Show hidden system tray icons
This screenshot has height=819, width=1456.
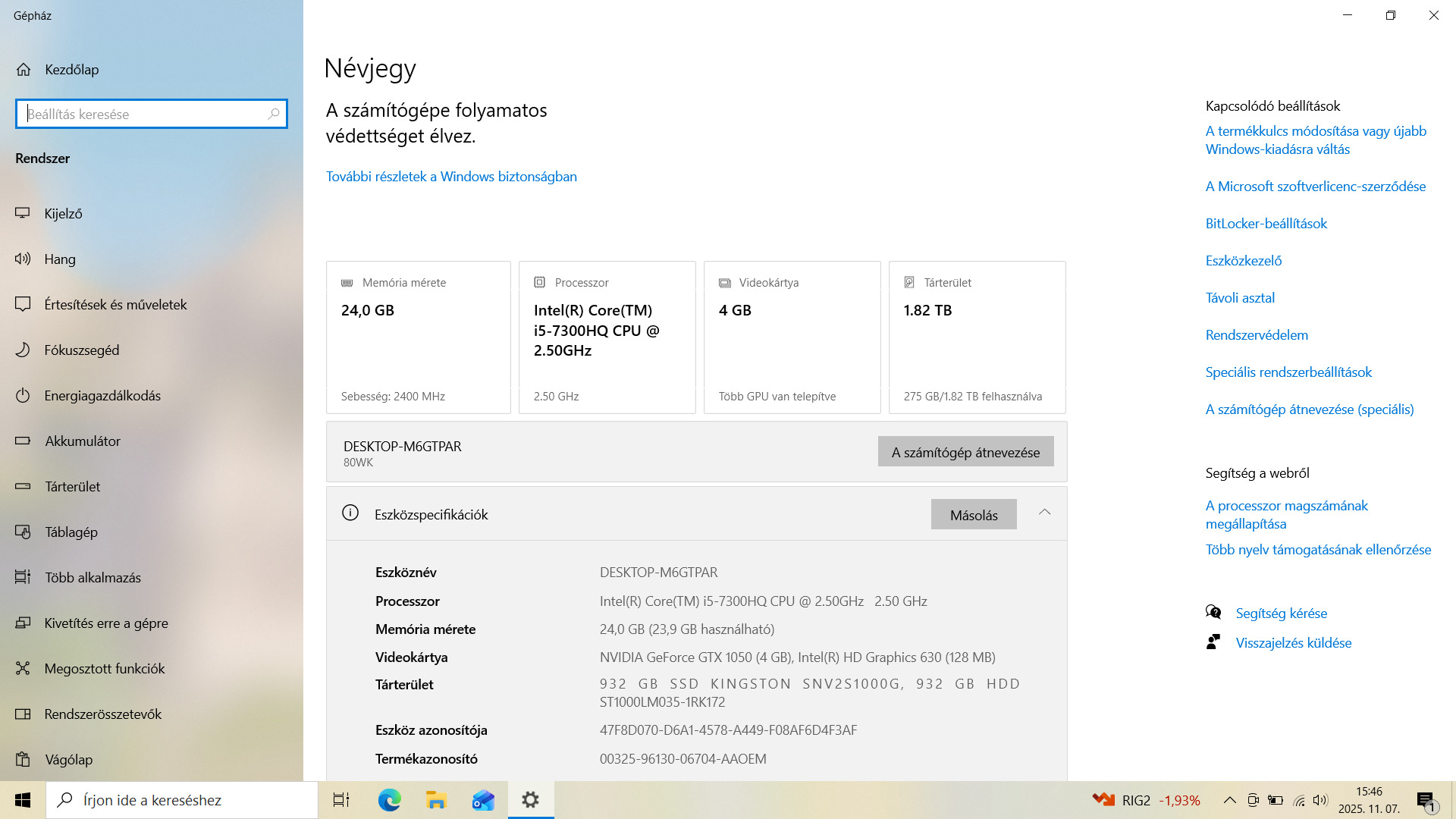click(x=1229, y=800)
